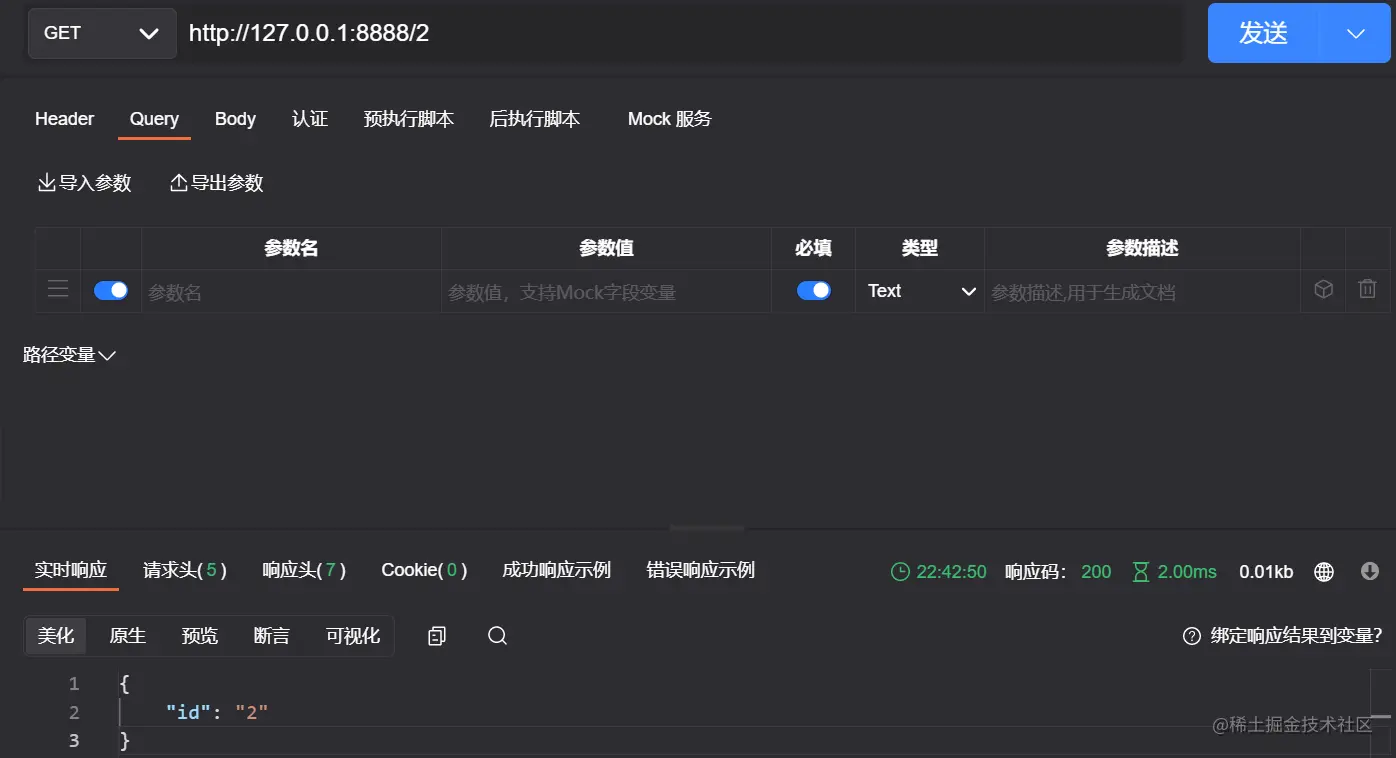Click the response size 0.01kb
This screenshot has width=1396, height=758.
1266,572
